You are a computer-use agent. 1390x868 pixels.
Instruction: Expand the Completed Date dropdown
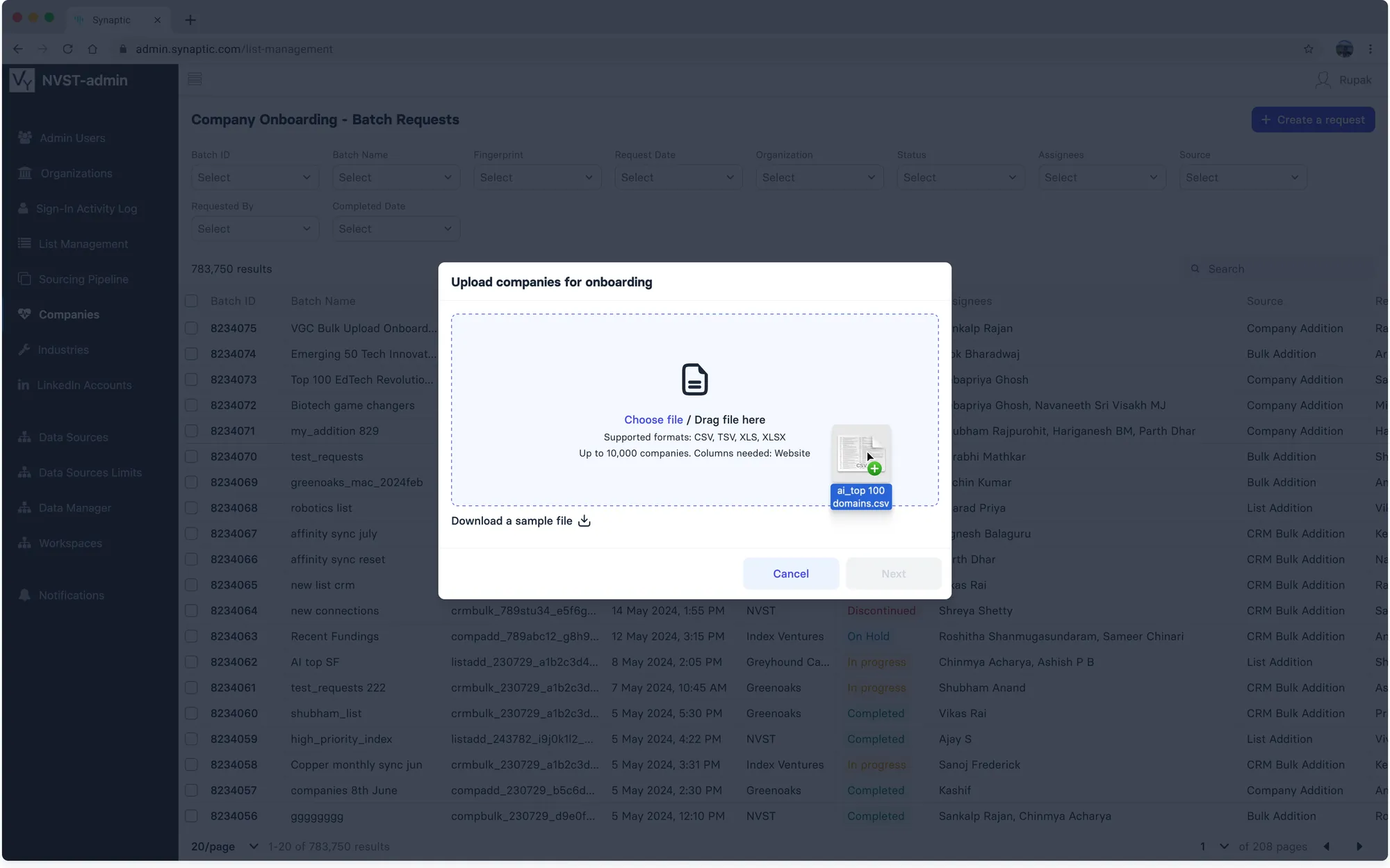pyautogui.click(x=396, y=229)
